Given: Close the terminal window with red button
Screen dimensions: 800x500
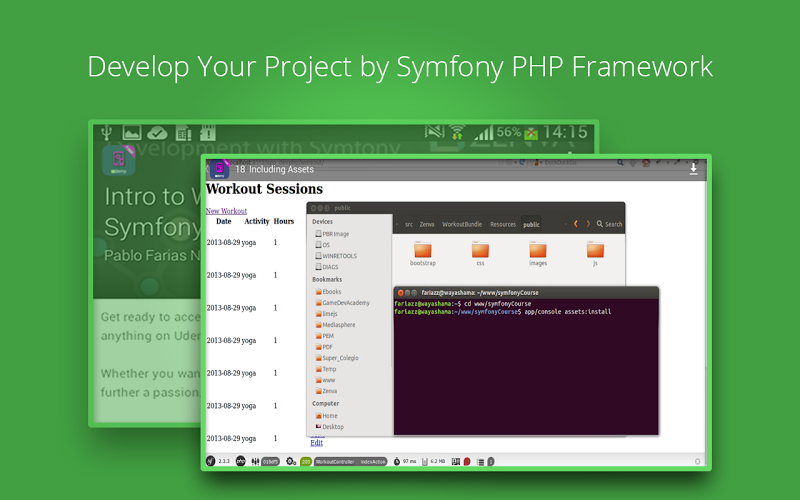Looking at the screenshot, I should click(x=401, y=292).
